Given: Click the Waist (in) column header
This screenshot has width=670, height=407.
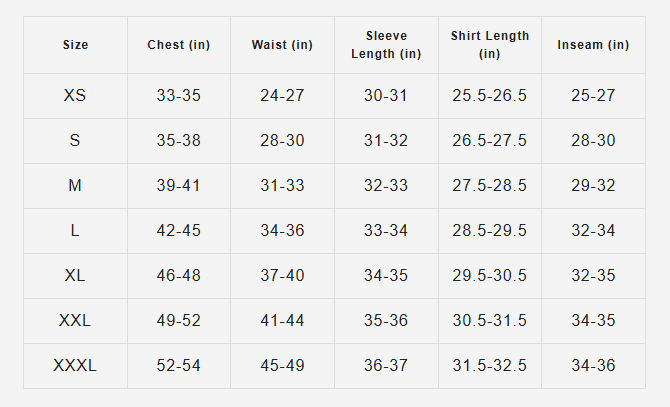Looking at the screenshot, I should (282, 45).
